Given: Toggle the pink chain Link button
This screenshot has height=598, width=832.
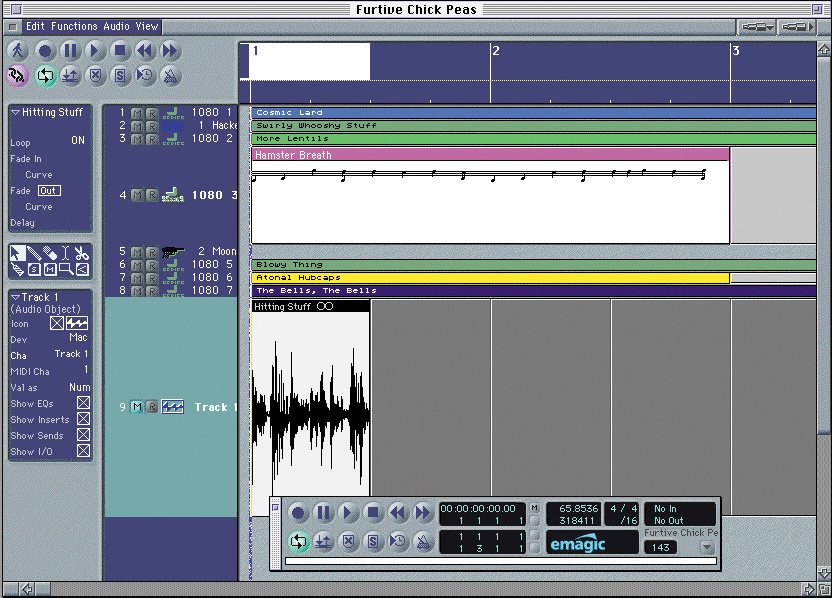Looking at the screenshot, I should point(18,74).
